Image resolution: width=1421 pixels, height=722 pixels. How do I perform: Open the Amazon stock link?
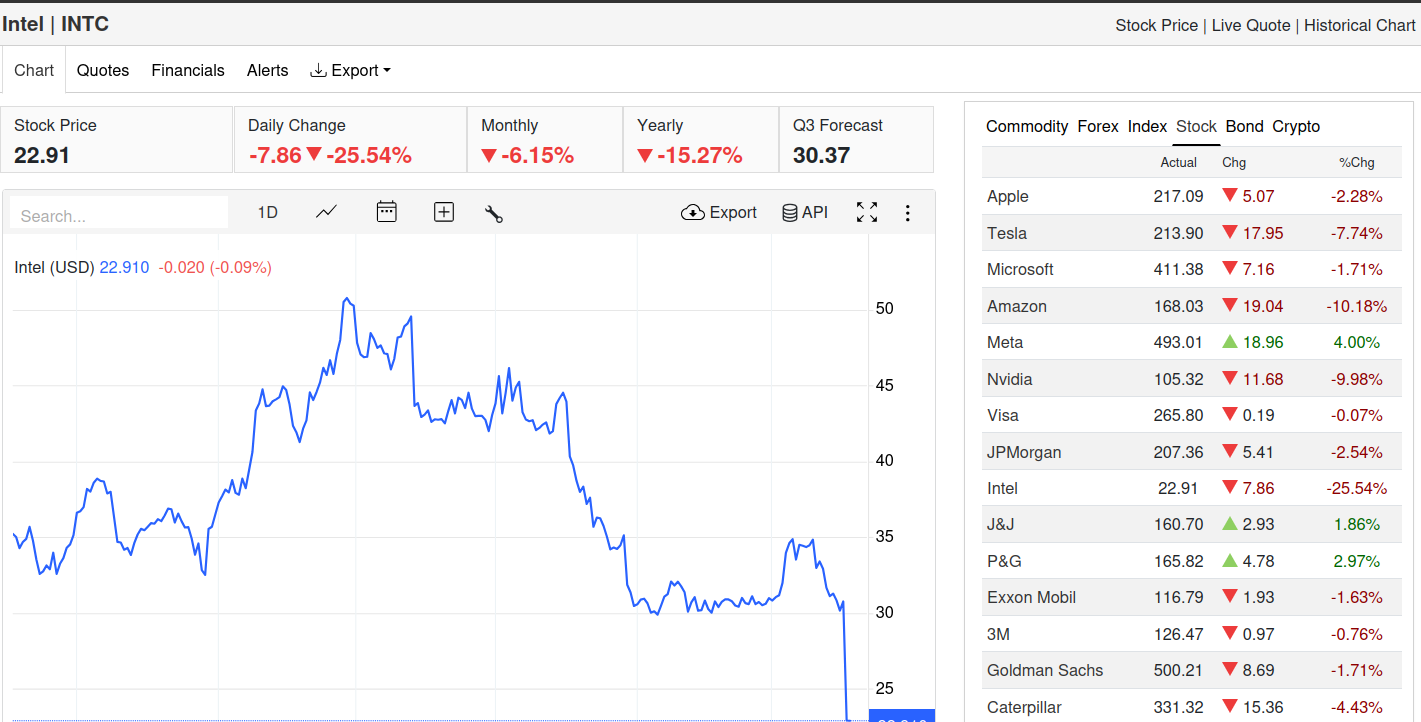1017,306
